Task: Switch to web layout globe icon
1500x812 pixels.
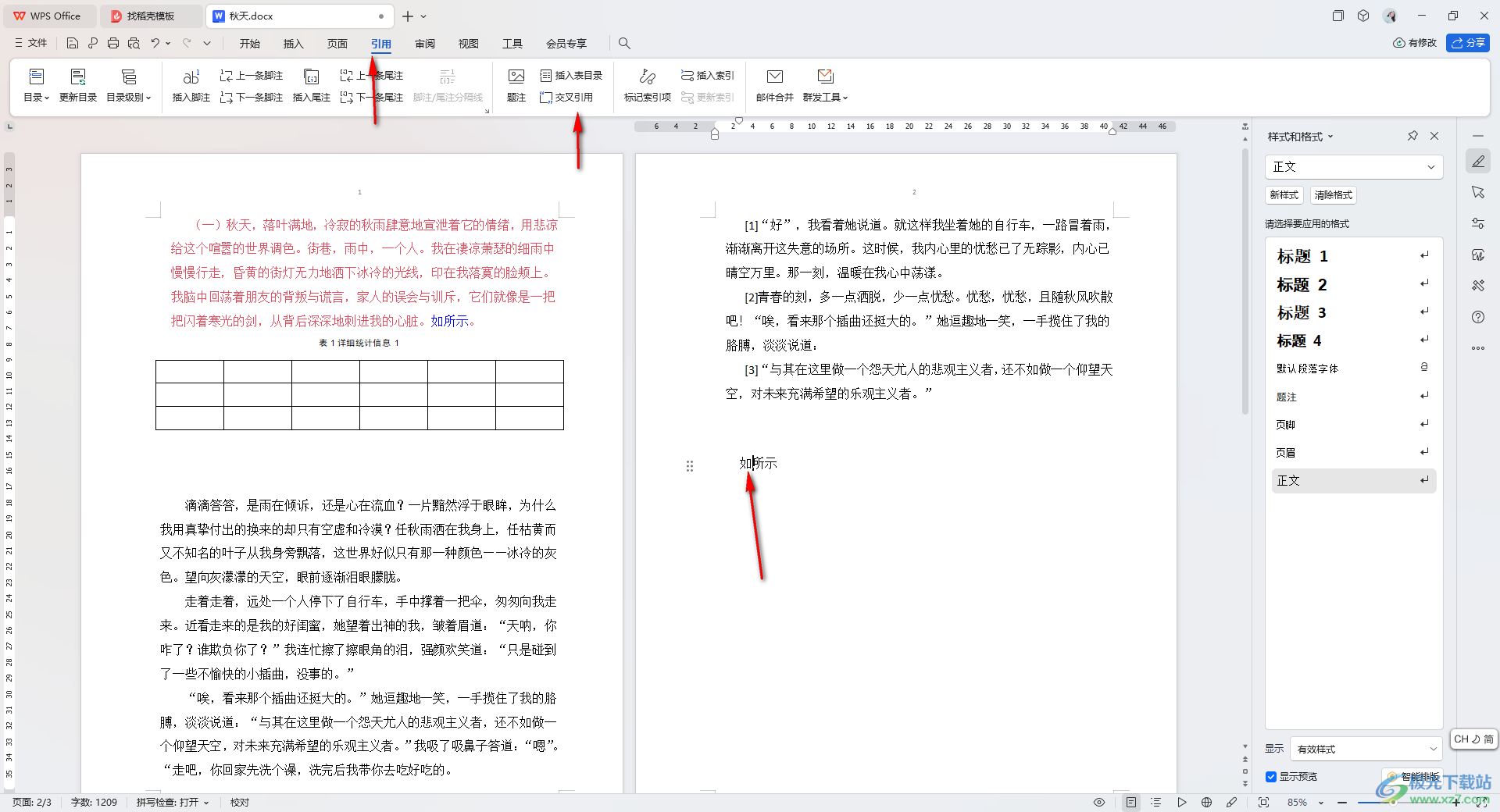Action: point(1207,803)
